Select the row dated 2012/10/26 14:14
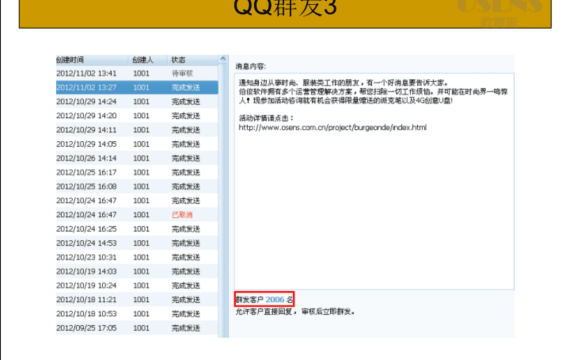Viewport: 570px width, 360px height. pyautogui.click(x=137, y=158)
